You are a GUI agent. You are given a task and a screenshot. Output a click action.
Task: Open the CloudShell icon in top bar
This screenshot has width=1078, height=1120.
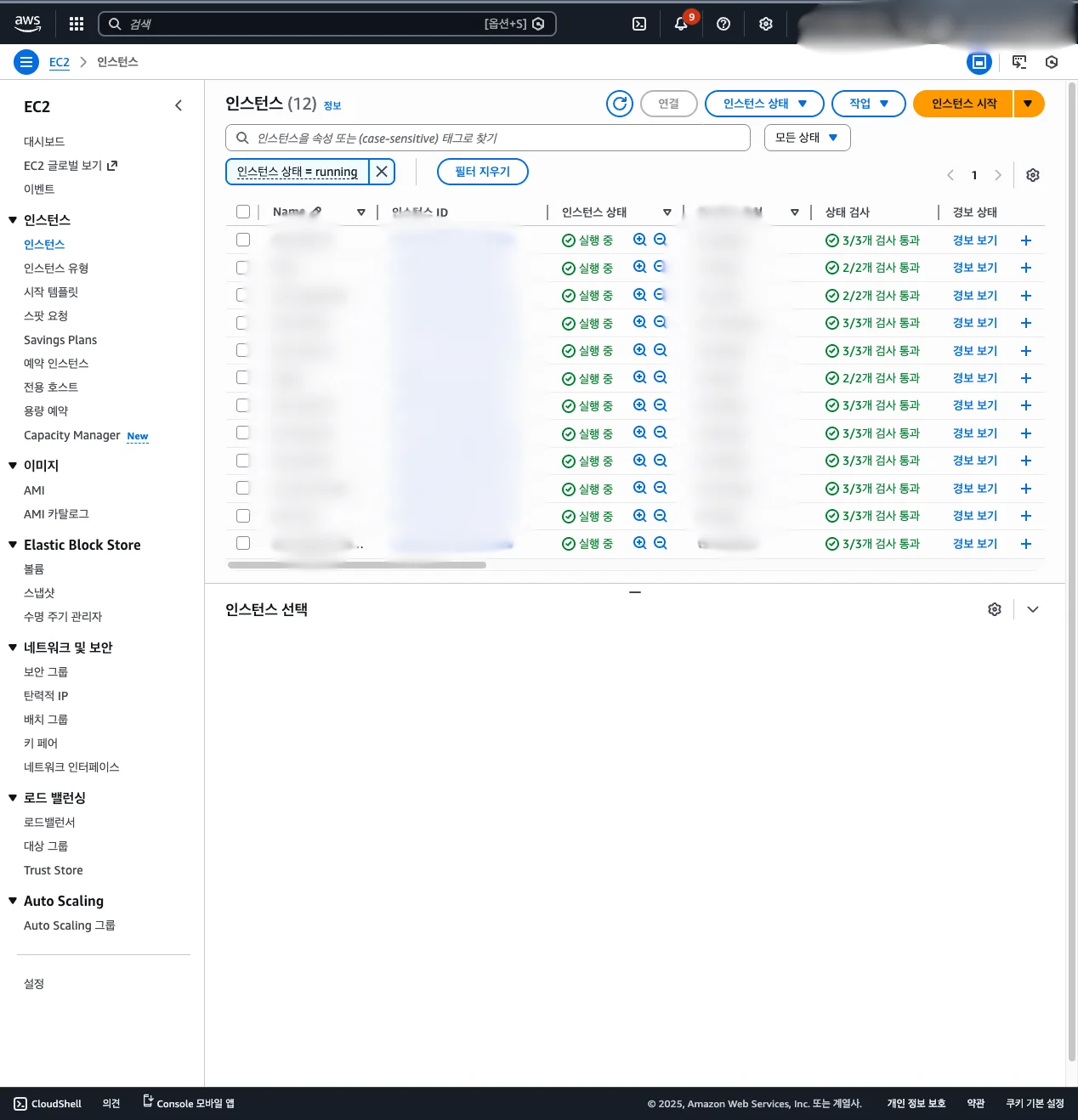[x=639, y=24]
